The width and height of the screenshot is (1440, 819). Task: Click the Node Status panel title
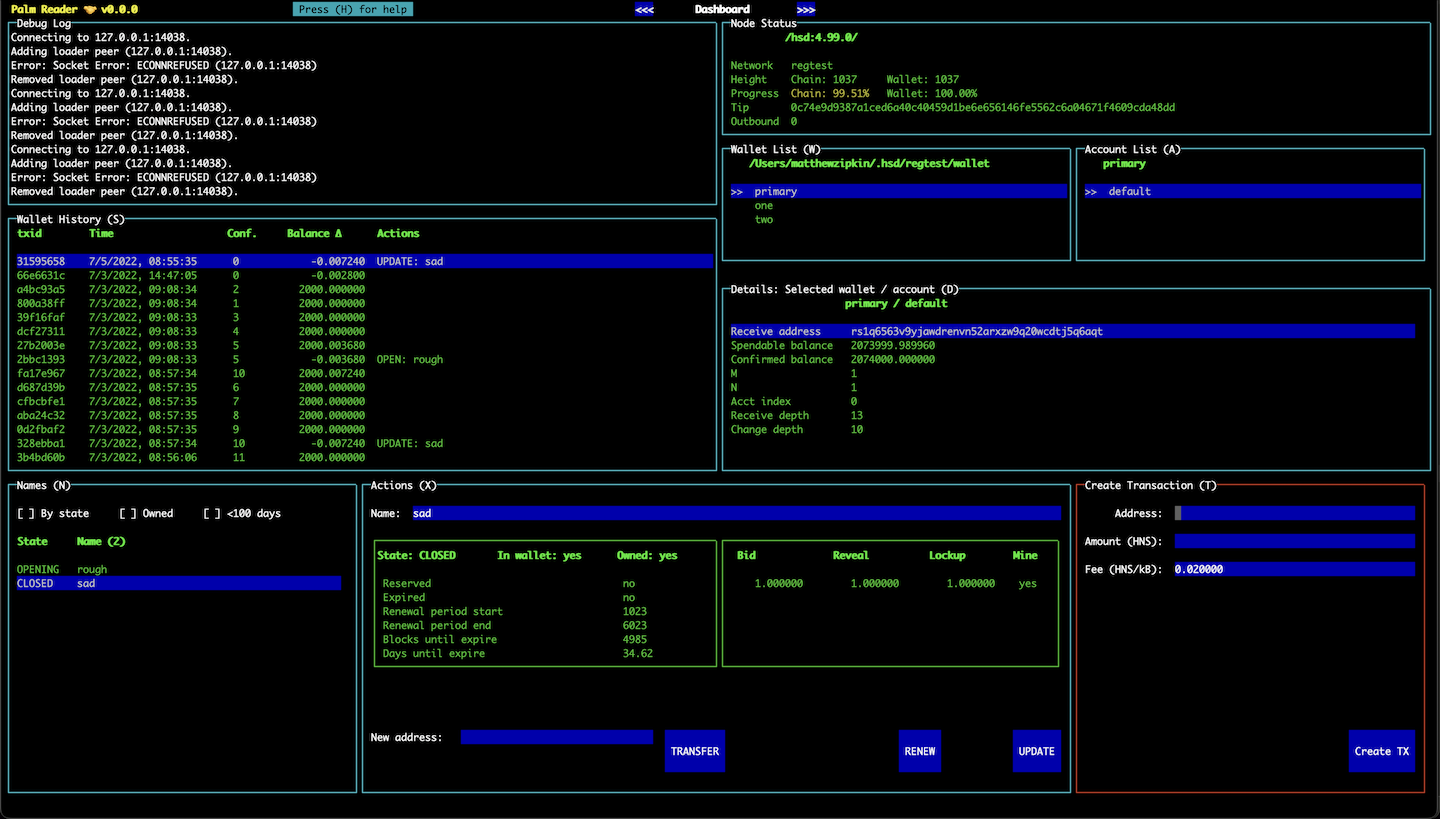tap(764, 23)
